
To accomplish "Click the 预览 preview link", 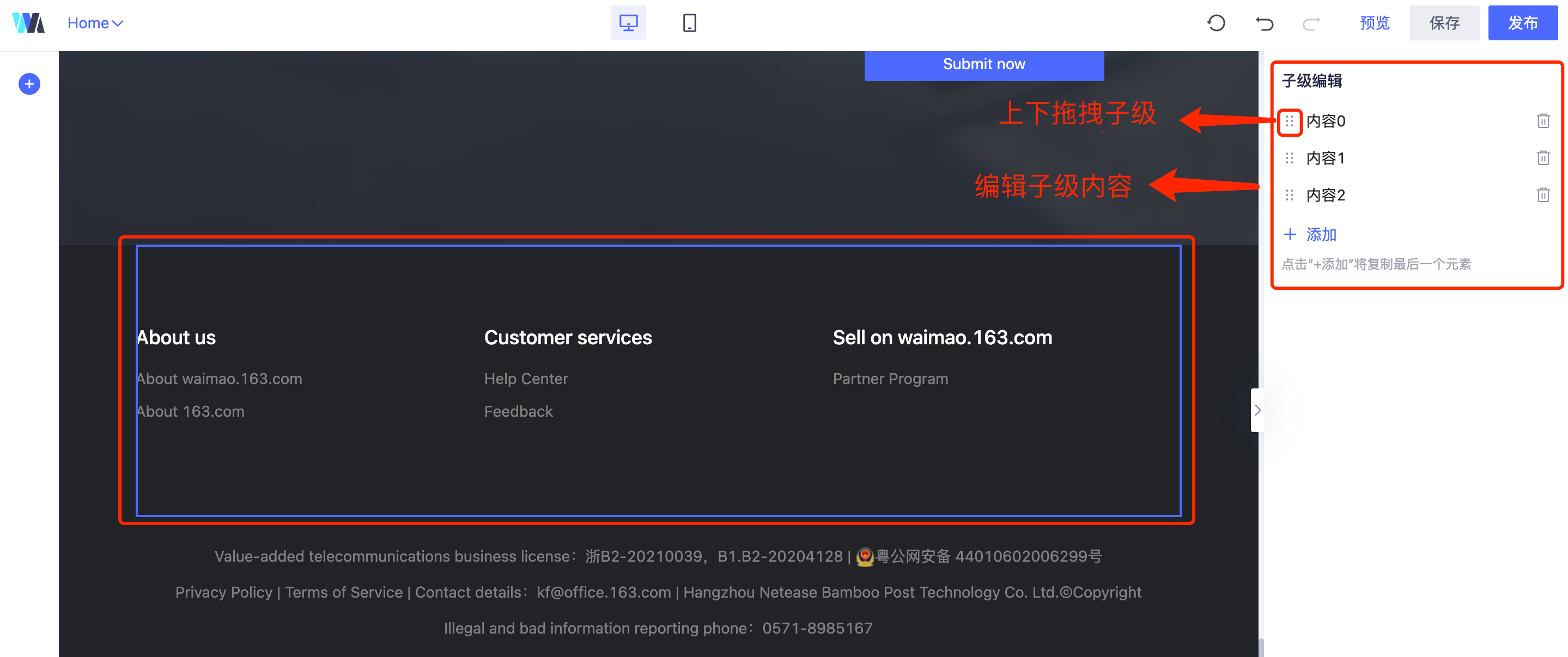I will click(1375, 23).
